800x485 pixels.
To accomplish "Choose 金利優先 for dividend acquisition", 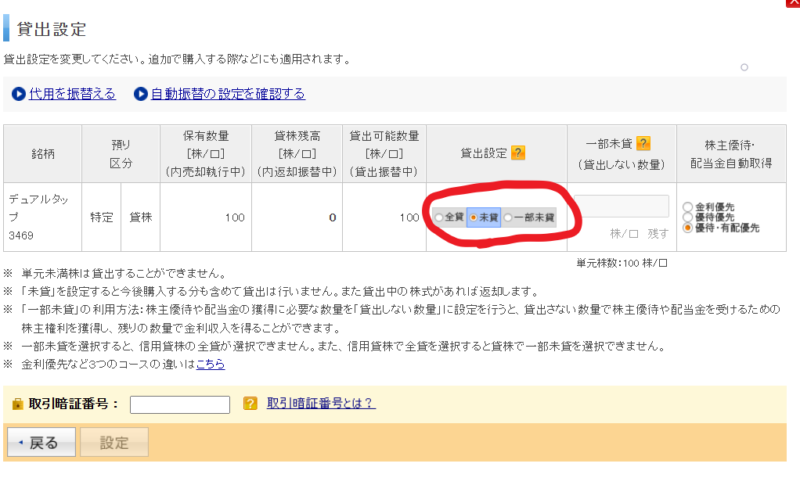I will pos(686,207).
